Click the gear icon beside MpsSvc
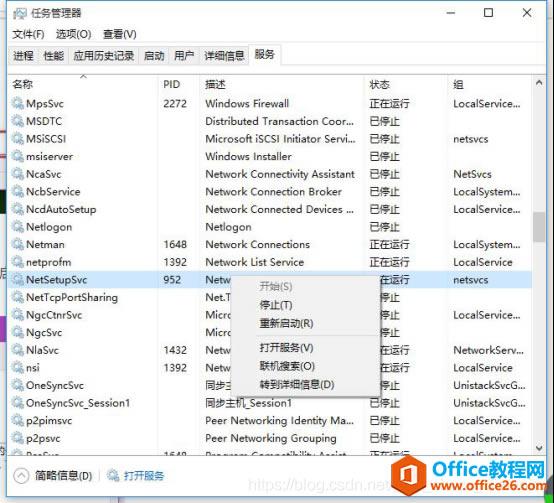 [17, 103]
